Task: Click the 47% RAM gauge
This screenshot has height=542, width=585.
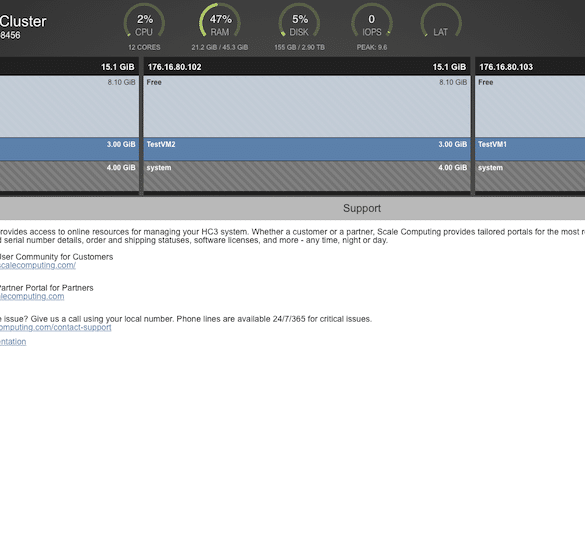Action: pyautogui.click(x=220, y=21)
